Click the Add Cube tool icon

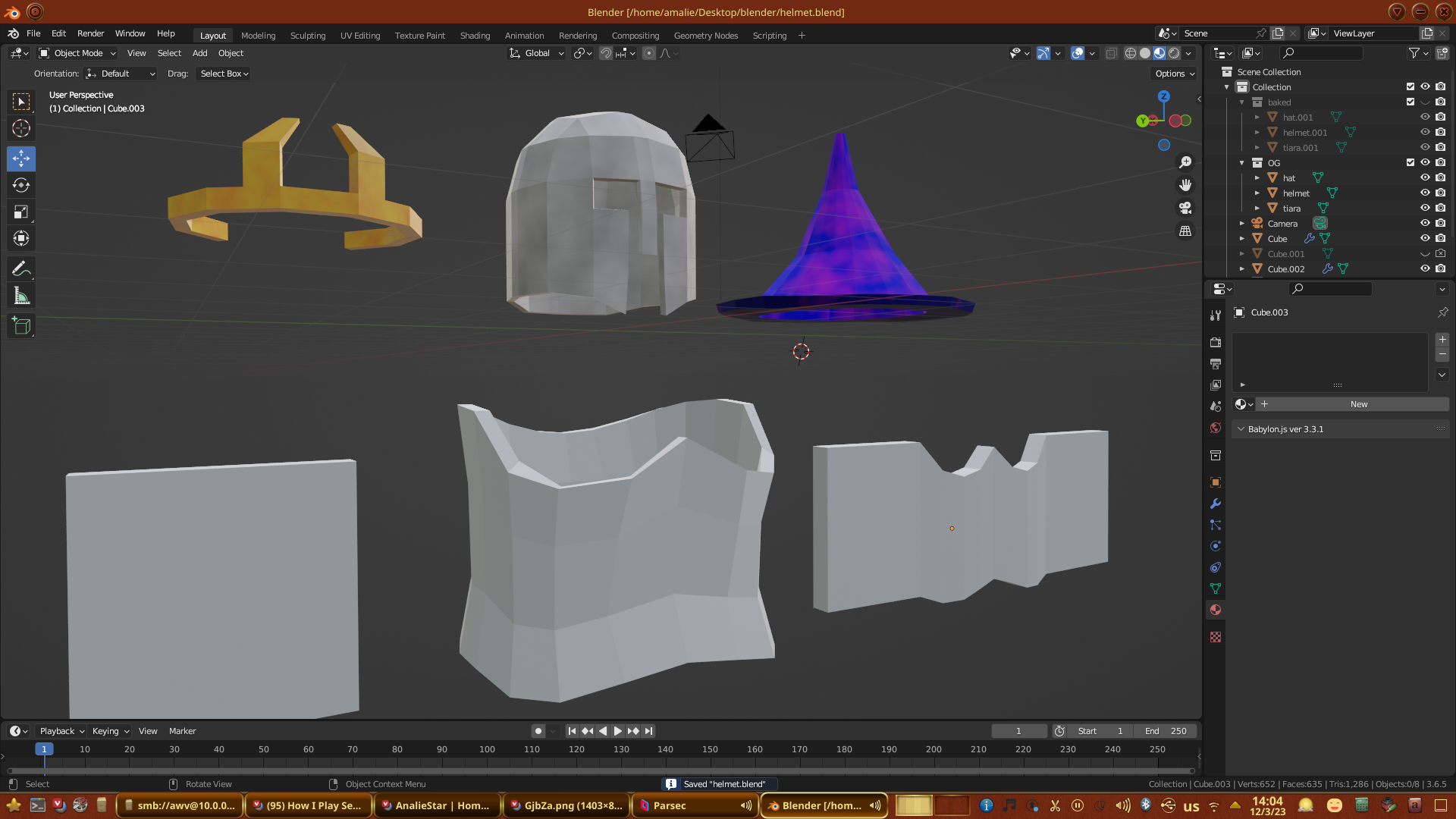pyautogui.click(x=21, y=327)
